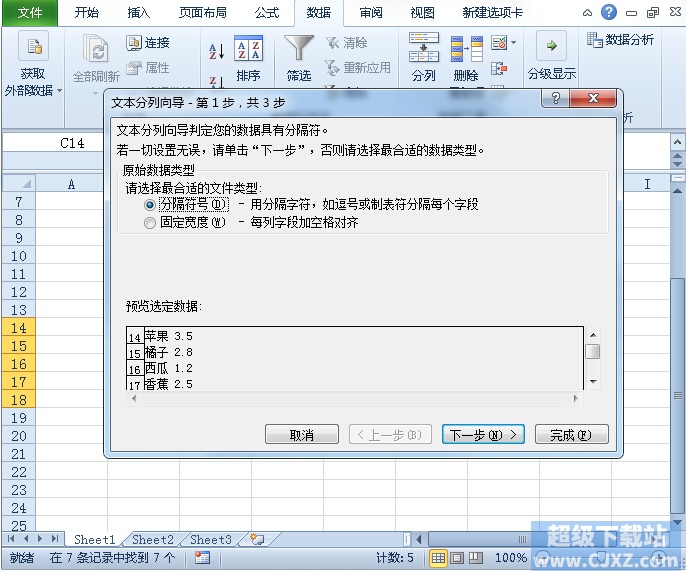Screen dimensions: 686x571
Task: Switch to Sheet3 worksheet tab
Action: [x=210, y=539]
